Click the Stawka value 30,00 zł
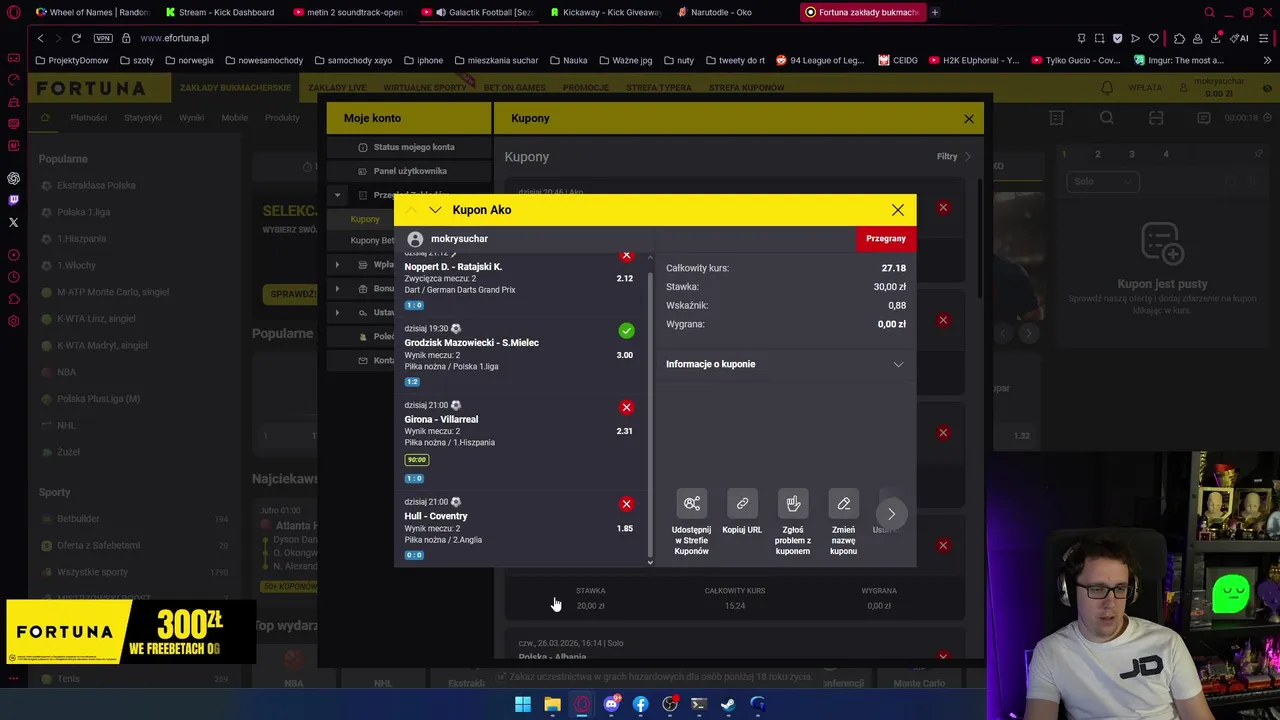 889,287
